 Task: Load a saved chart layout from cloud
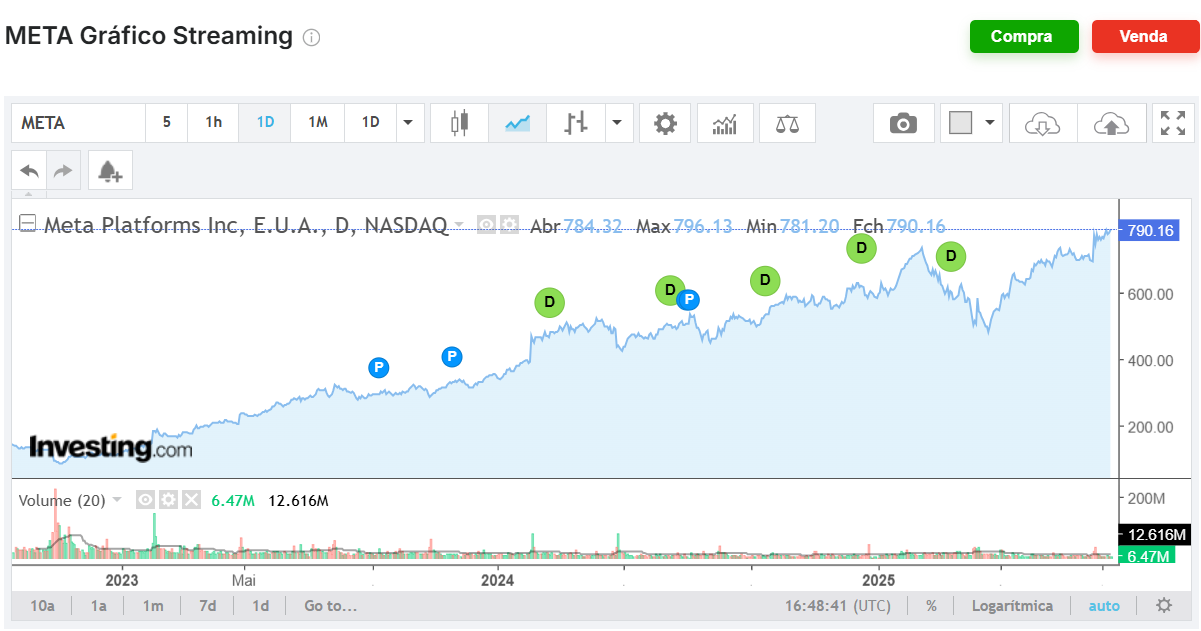coord(1043,123)
